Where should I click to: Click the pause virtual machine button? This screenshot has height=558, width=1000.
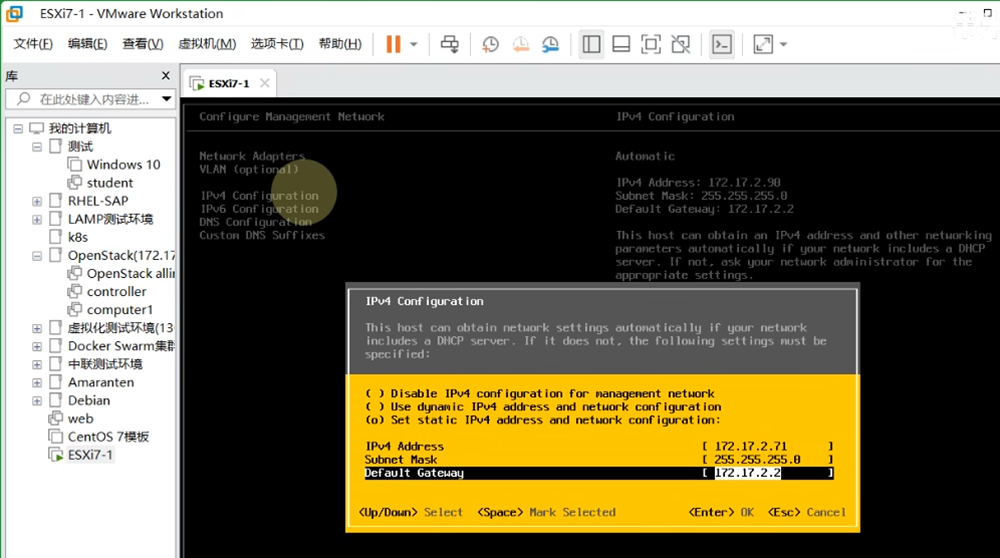click(x=393, y=44)
